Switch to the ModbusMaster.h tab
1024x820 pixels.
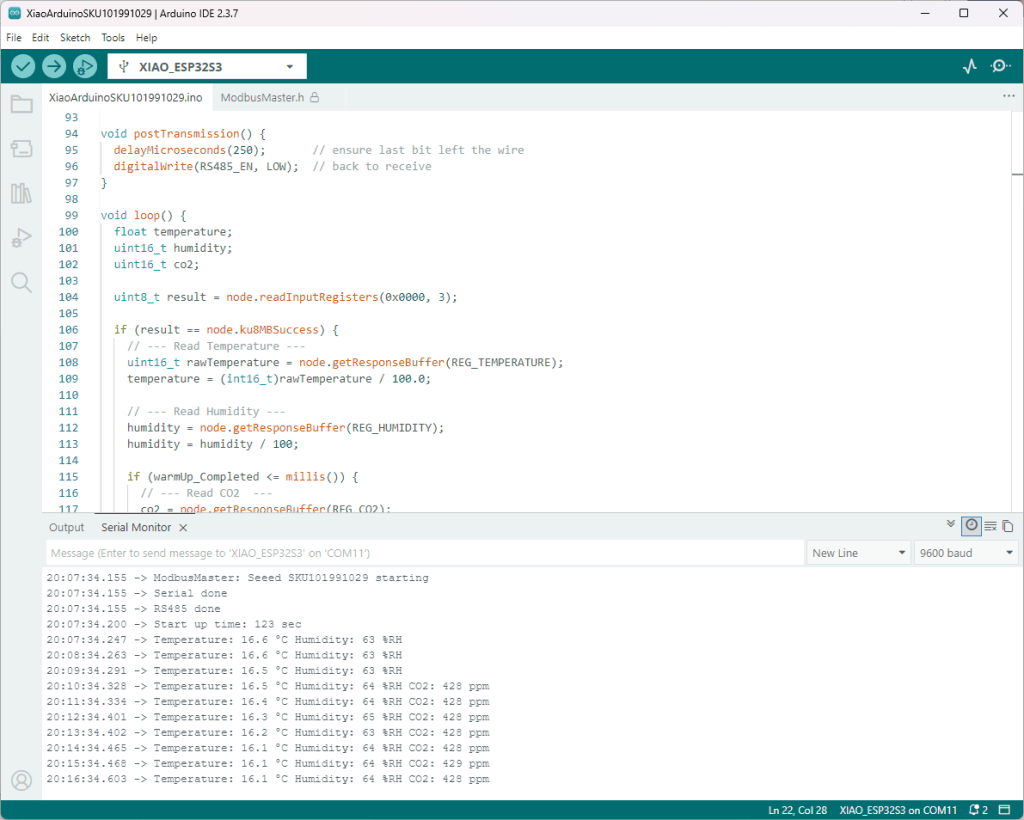click(262, 97)
